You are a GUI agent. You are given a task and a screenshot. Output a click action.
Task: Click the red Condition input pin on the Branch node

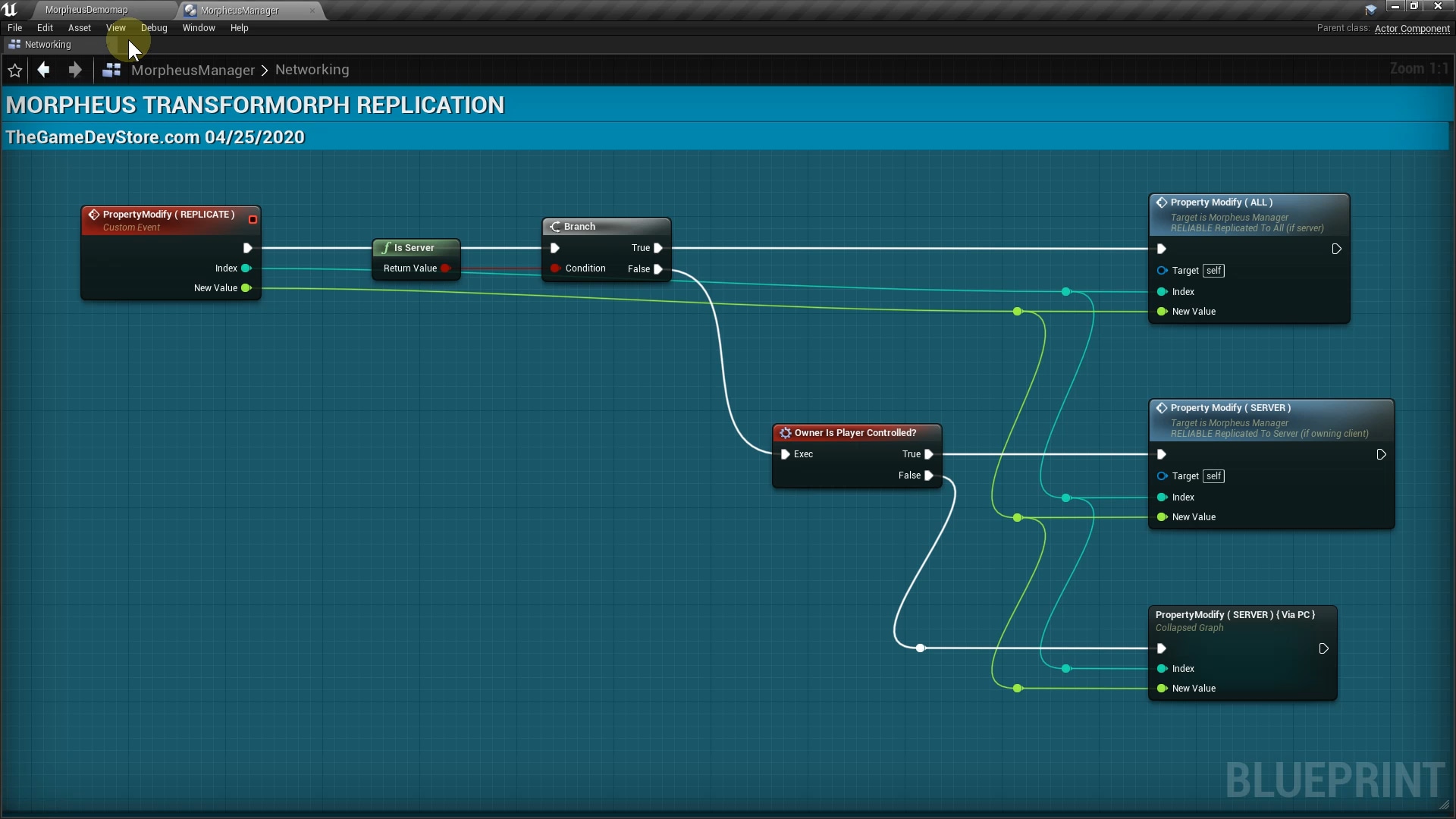(556, 268)
